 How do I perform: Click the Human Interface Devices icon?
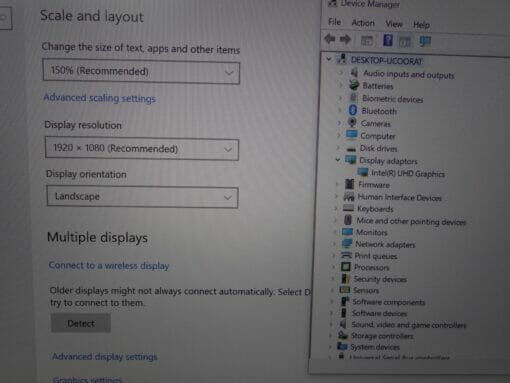pyautogui.click(x=349, y=196)
